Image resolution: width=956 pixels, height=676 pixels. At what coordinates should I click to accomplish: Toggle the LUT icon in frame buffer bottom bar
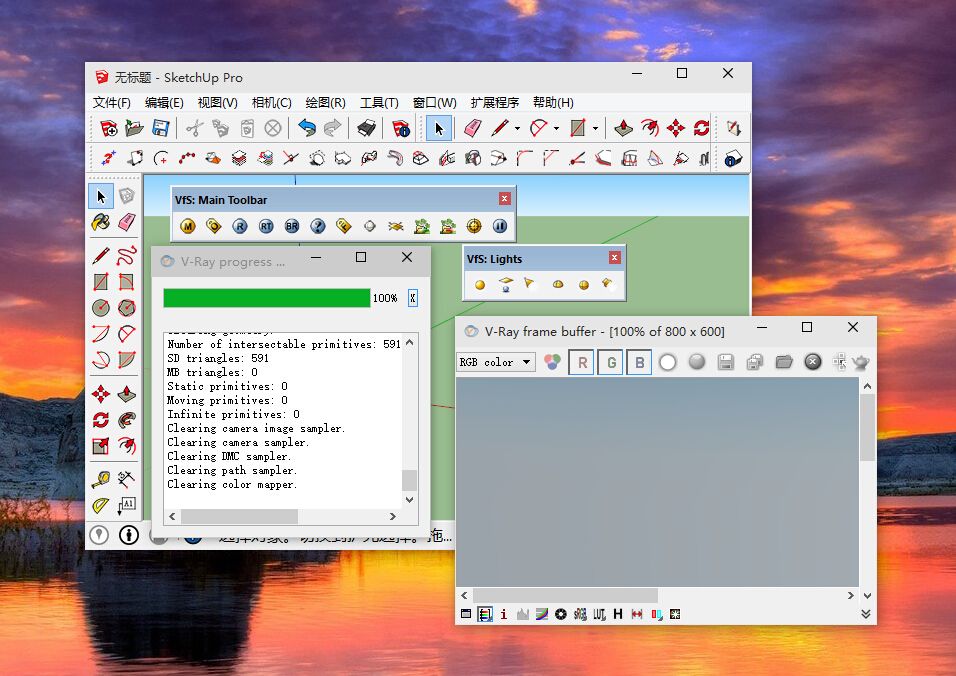coord(599,614)
